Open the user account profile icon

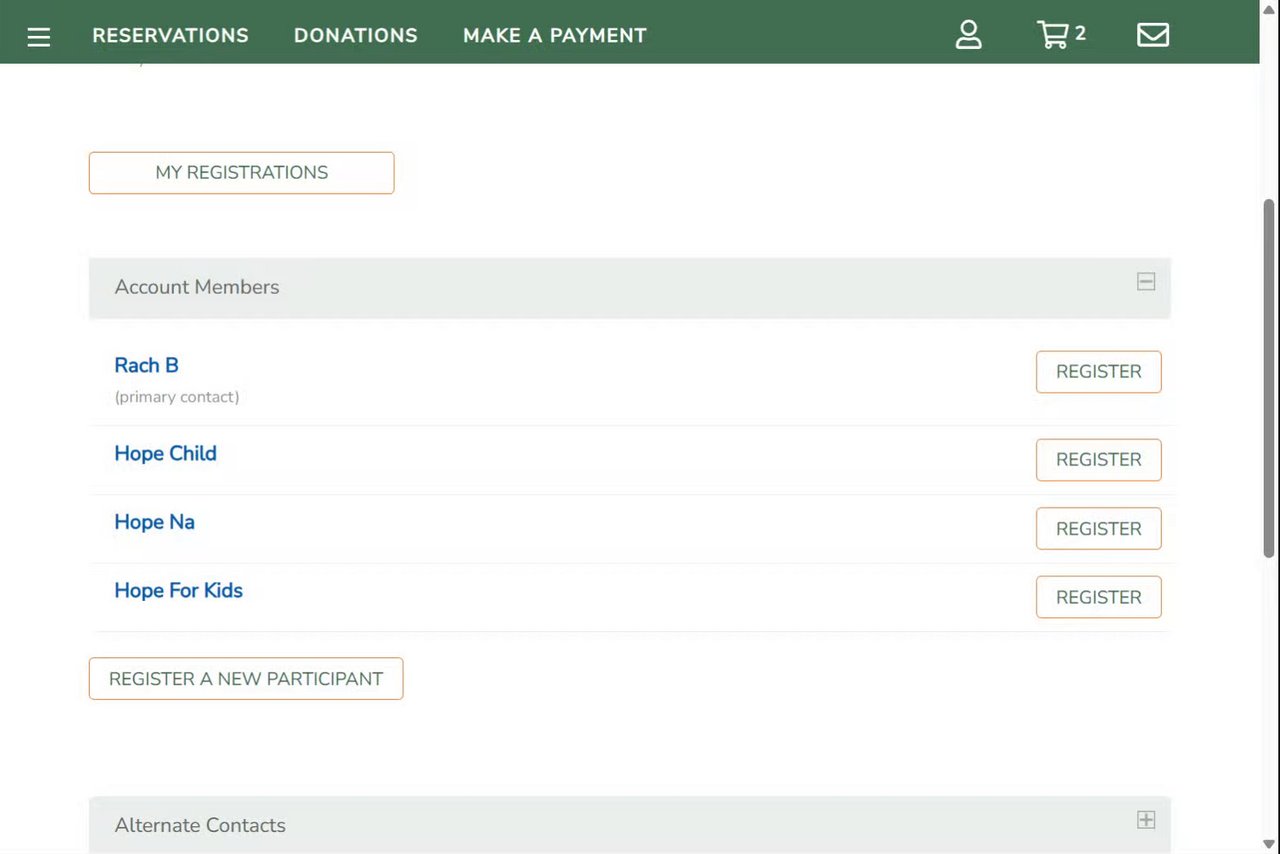(968, 35)
